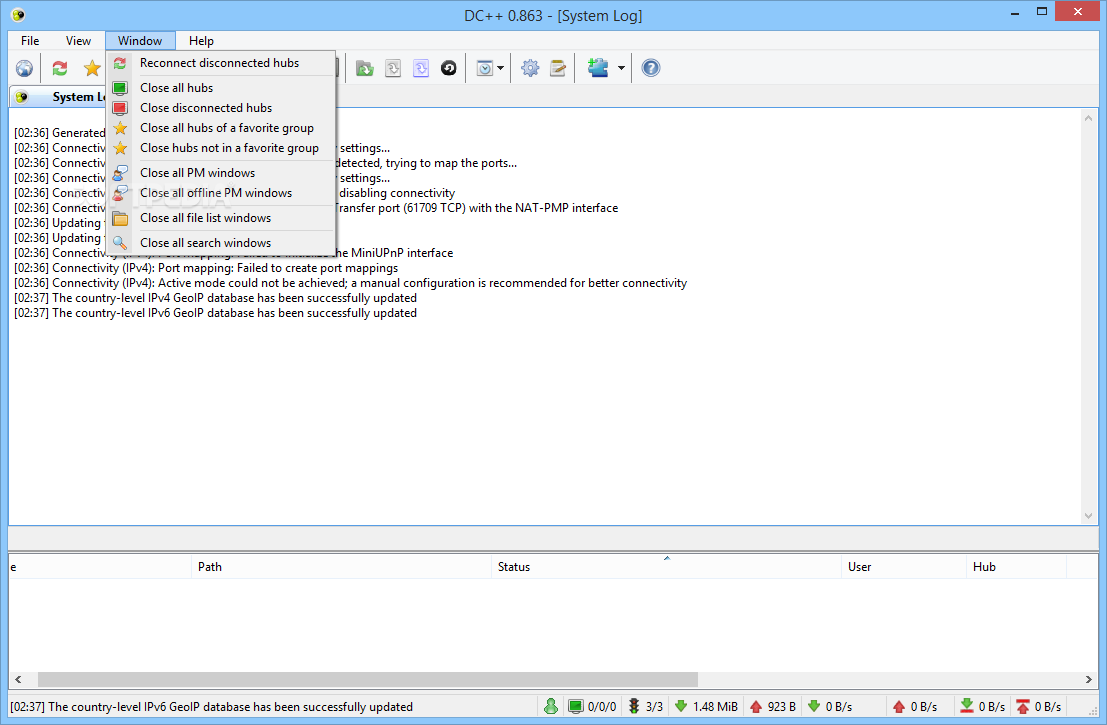Click the down arrow of the log's vertical scrollbar
Viewport: 1107px width, 725px height.
(1089, 516)
